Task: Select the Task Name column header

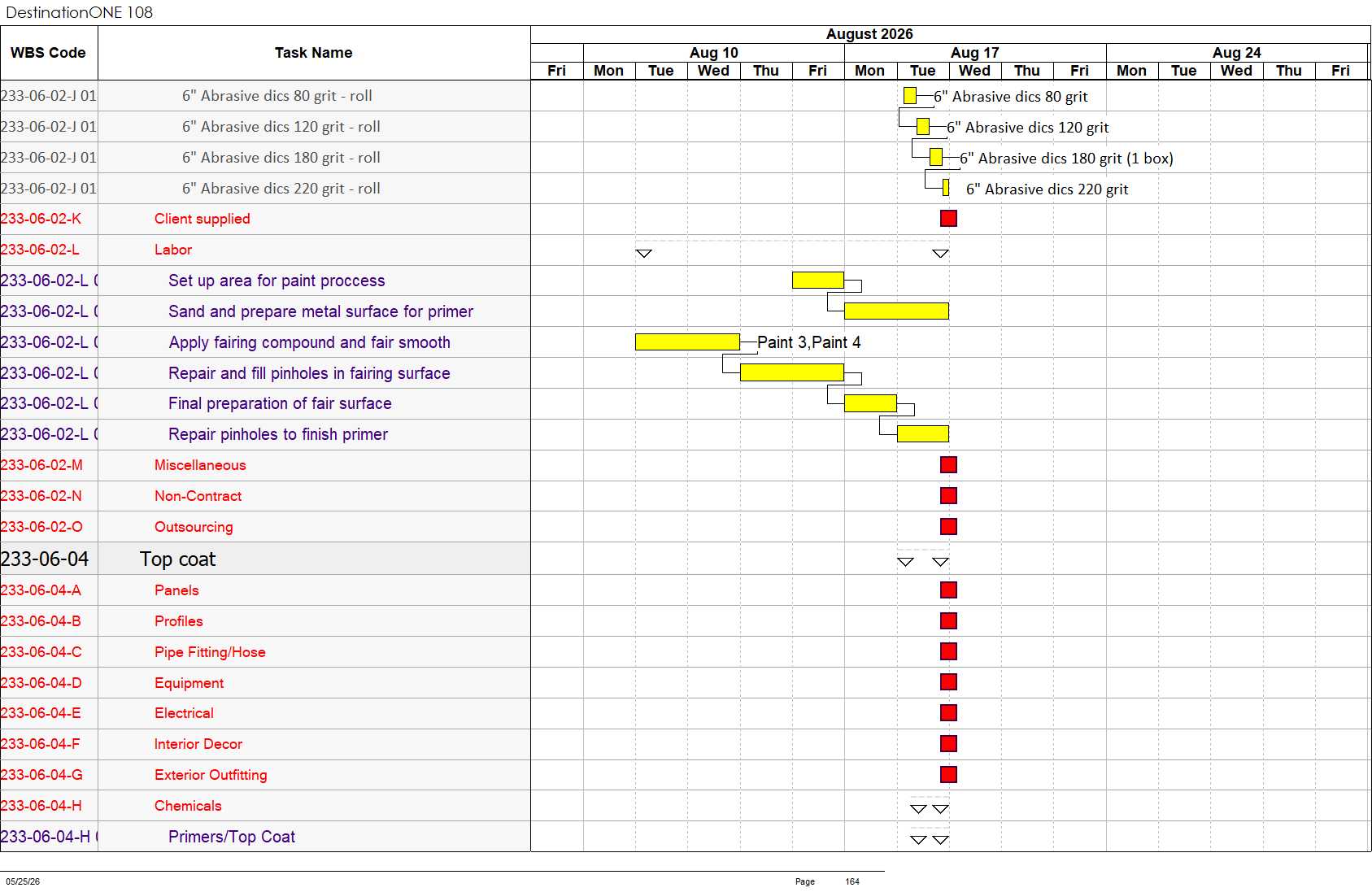Action: 314,53
